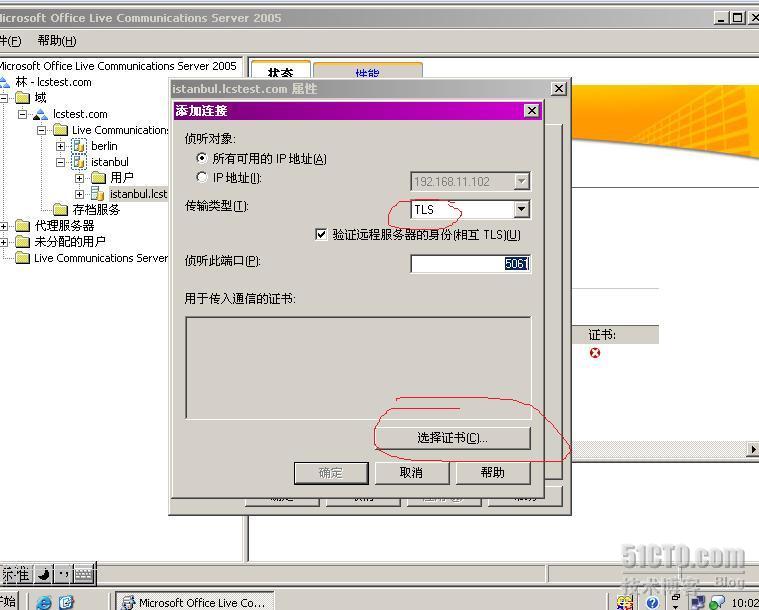Image resolution: width=759 pixels, height=610 pixels.
Task: Open the 192.168.11.102 IP address dropdown
Action: pyautogui.click(x=521, y=182)
